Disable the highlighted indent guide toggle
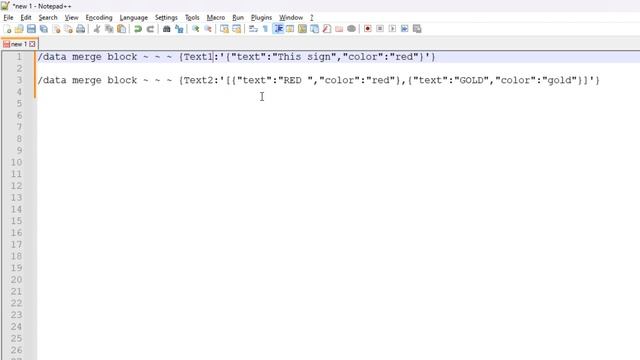This screenshot has height=360, width=640. coord(278,29)
